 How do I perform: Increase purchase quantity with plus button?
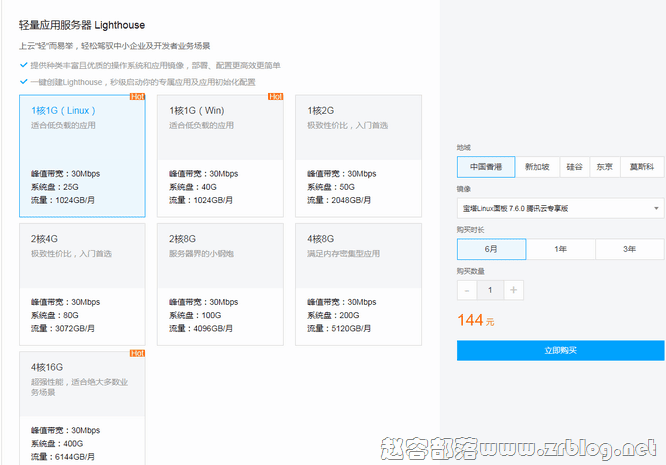click(514, 290)
